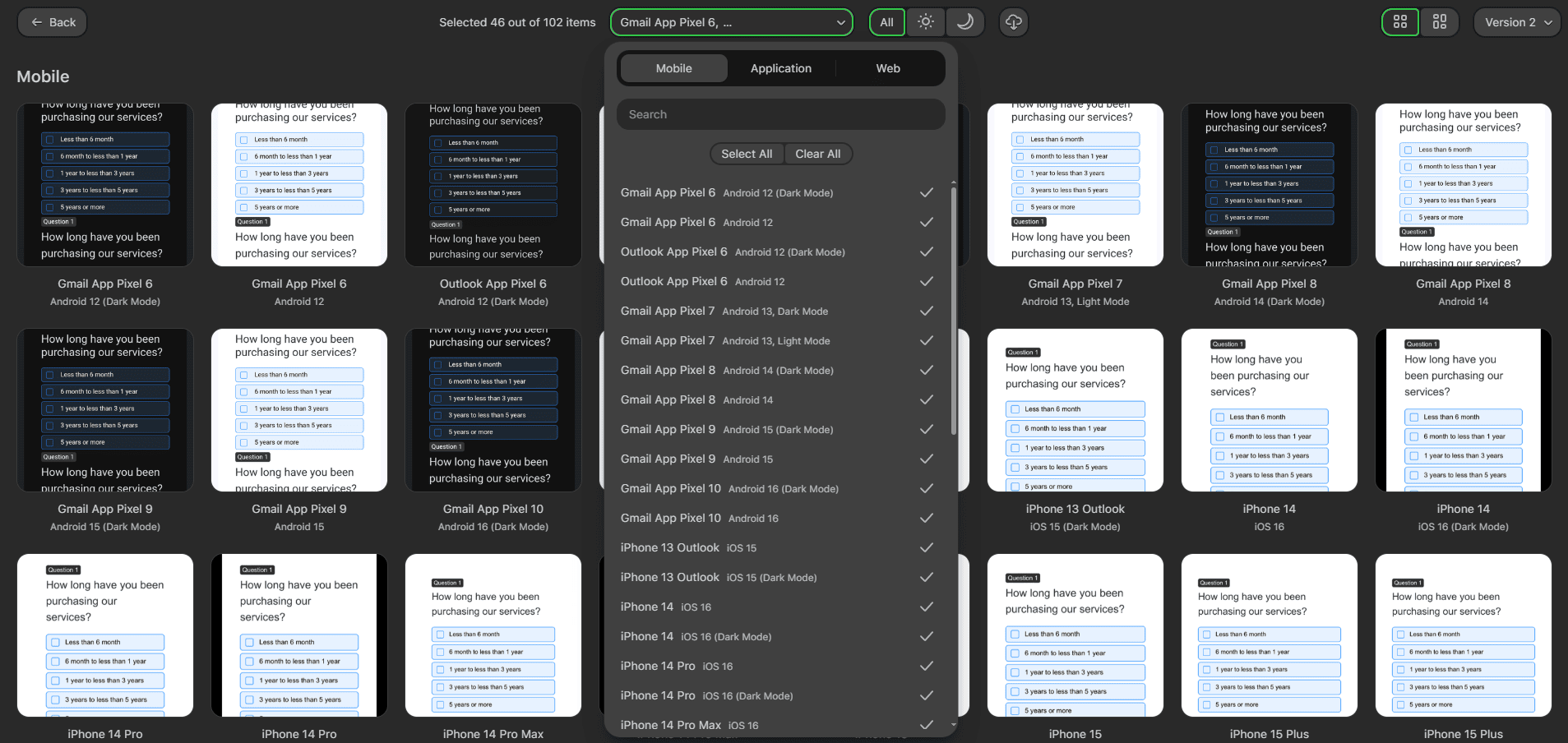Viewport: 1568px width, 743px height.
Task: Open the Web tab
Action: tap(888, 68)
